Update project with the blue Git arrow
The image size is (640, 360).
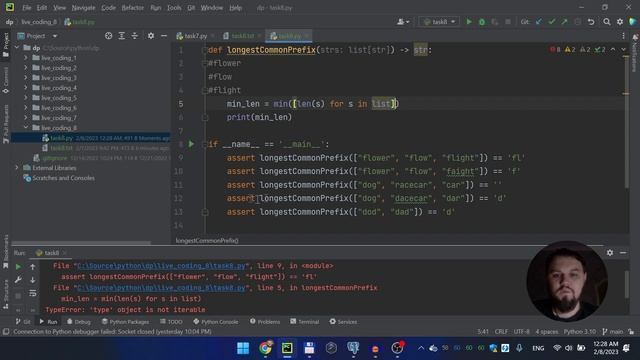[539, 22]
